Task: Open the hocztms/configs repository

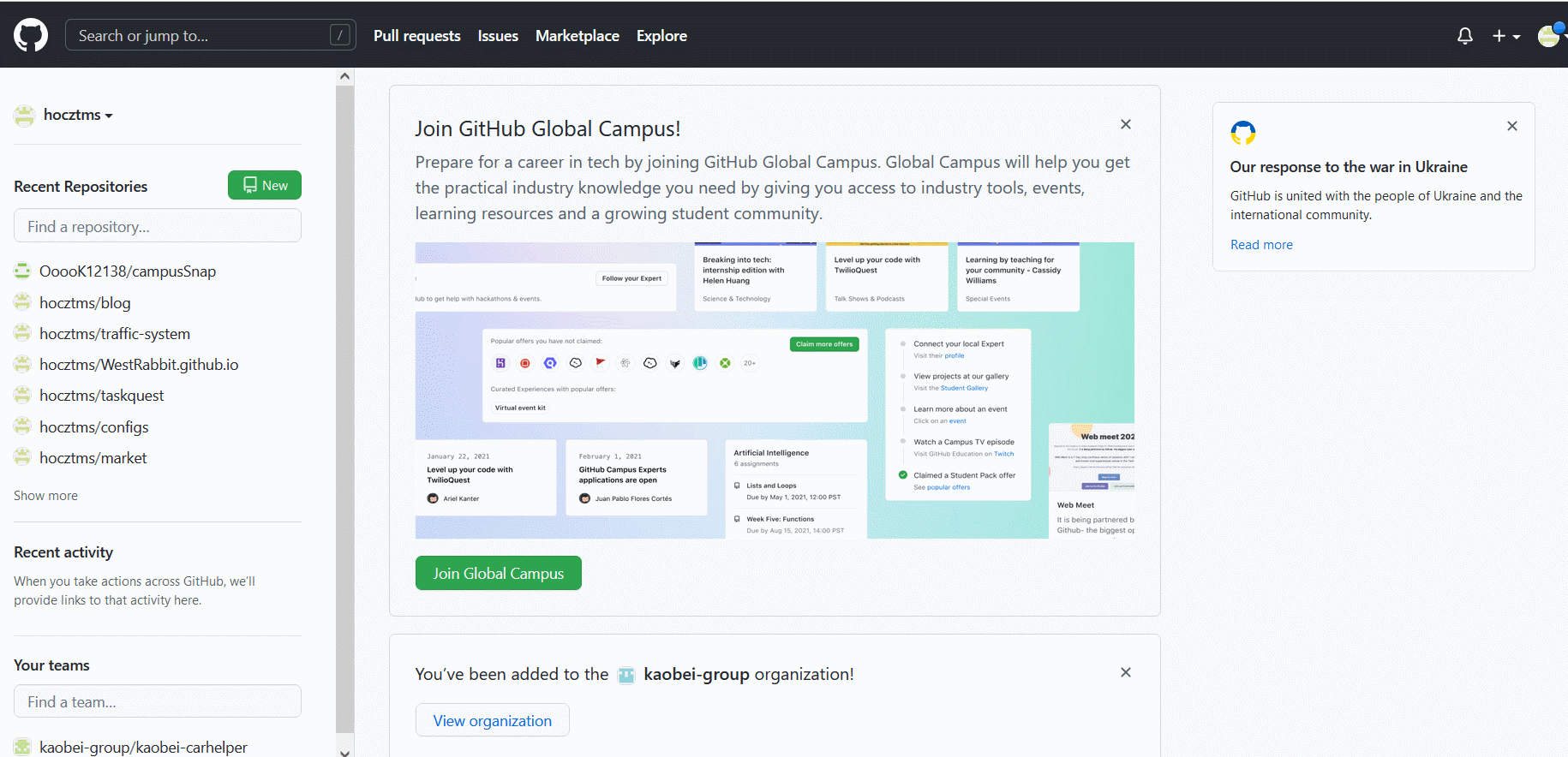Action: pos(94,427)
